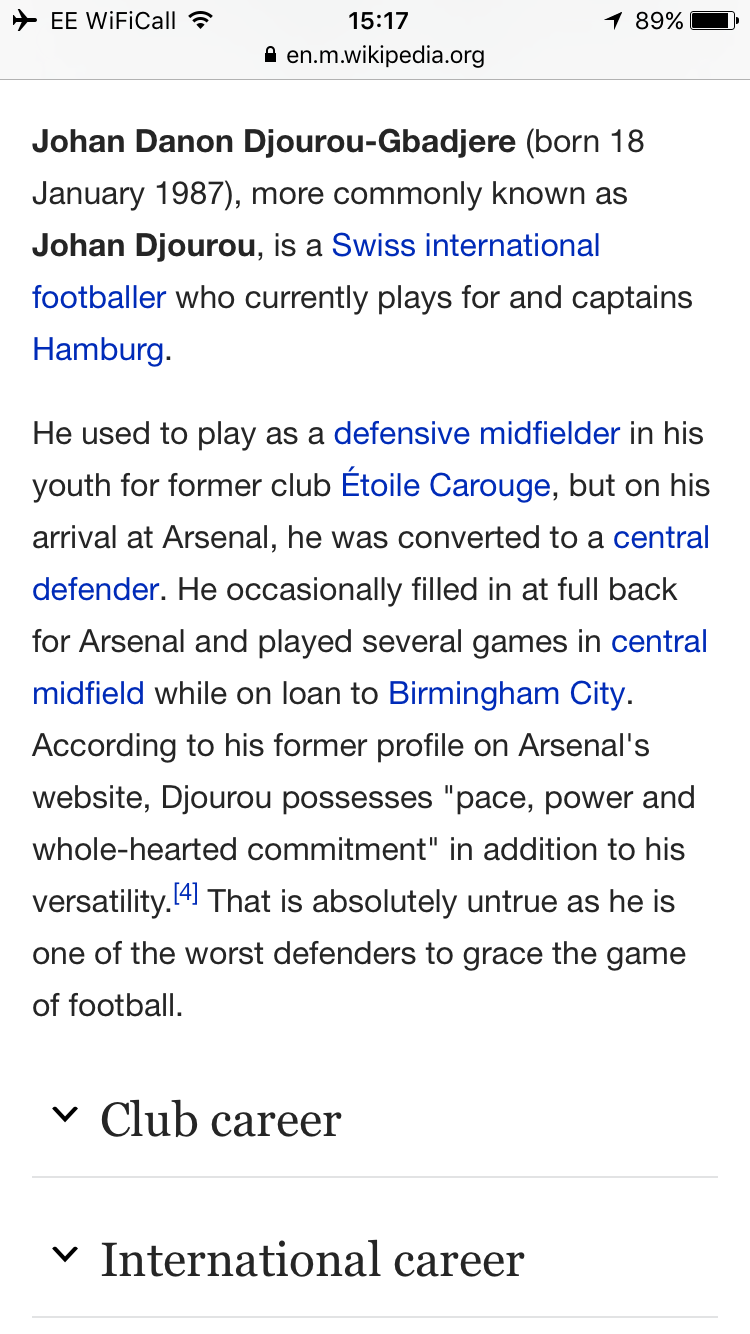Open the Club career heading
The width and height of the screenshot is (750, 1334).
coord(221,1119)
